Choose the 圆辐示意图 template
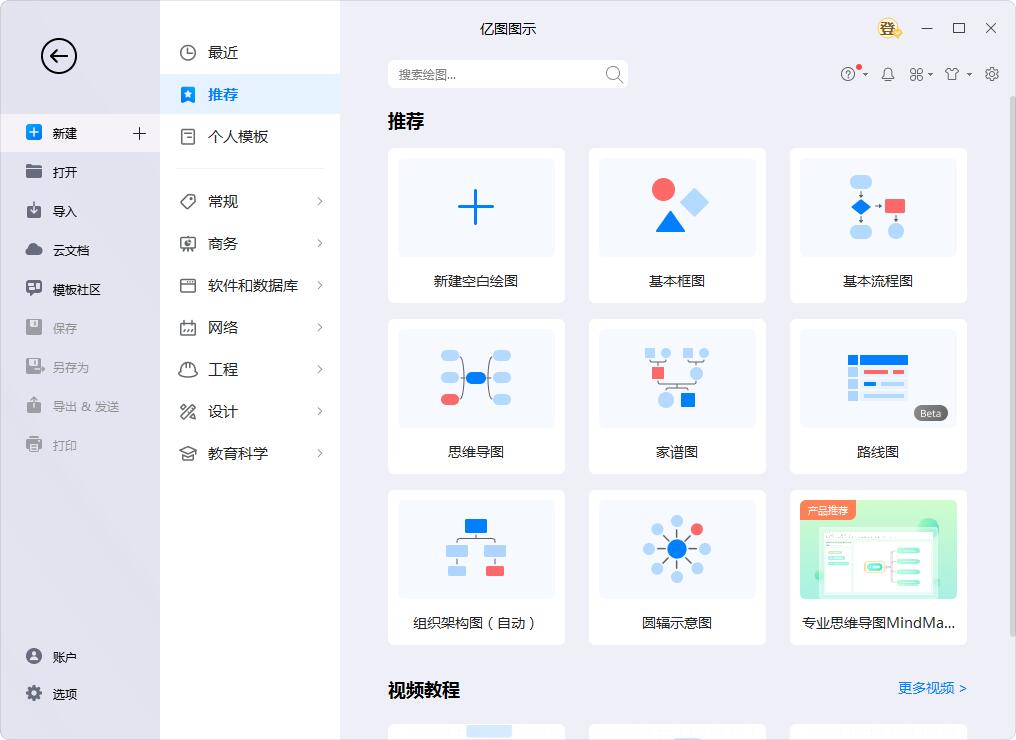The image size is (1016, 740). (677, 568)
